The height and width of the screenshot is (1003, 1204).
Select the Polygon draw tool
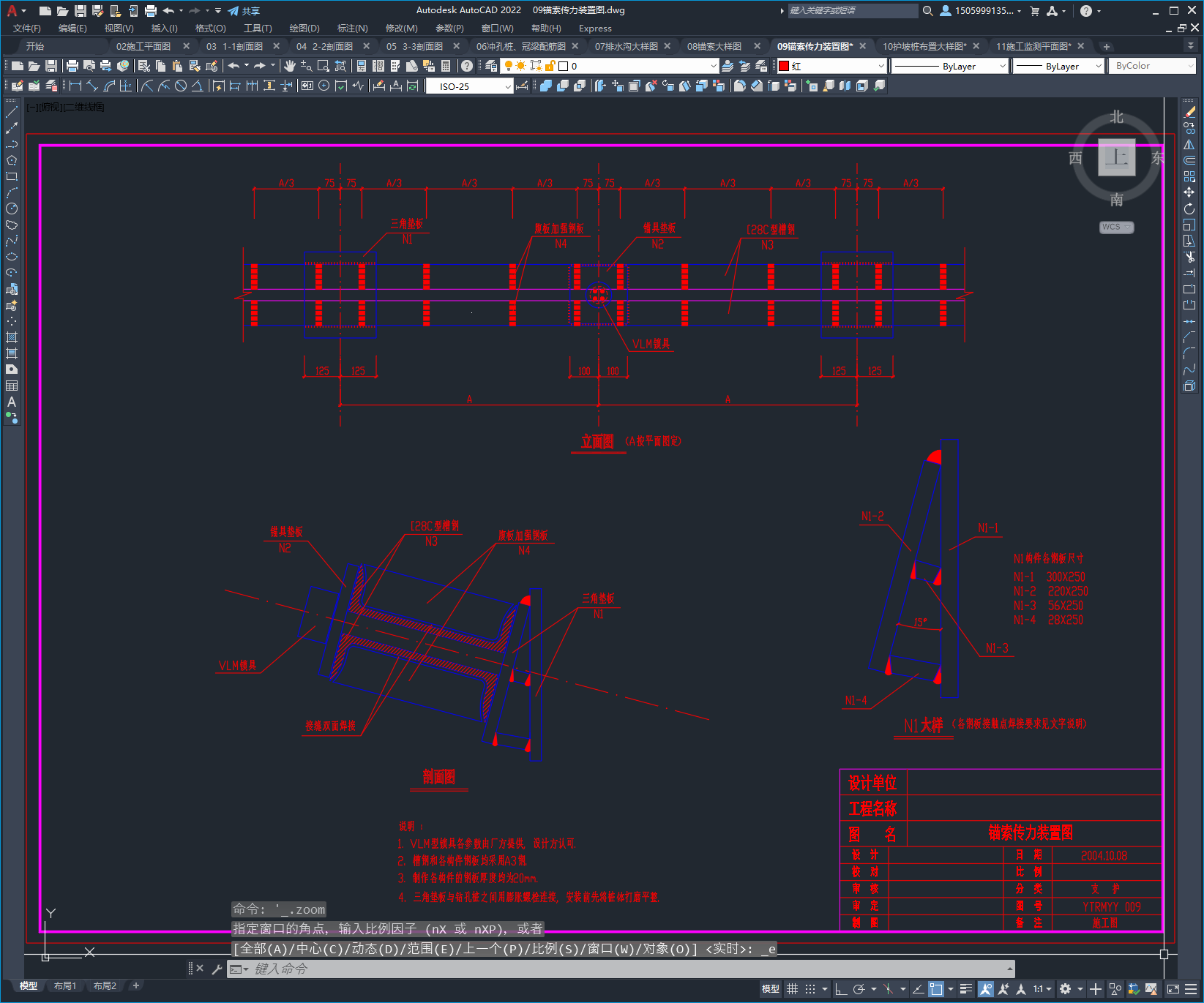point(12,160)
